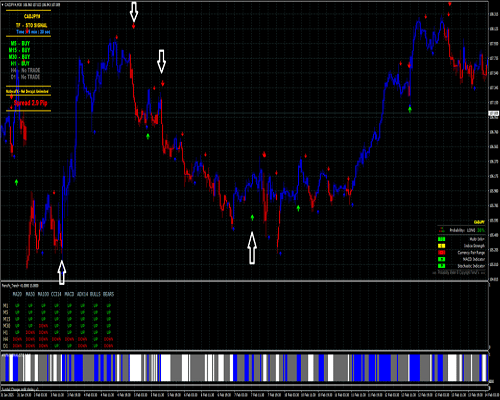The image size is (500, 400).
Task: Click the date axis at chart bottom
Action: [x=245, y=395]
